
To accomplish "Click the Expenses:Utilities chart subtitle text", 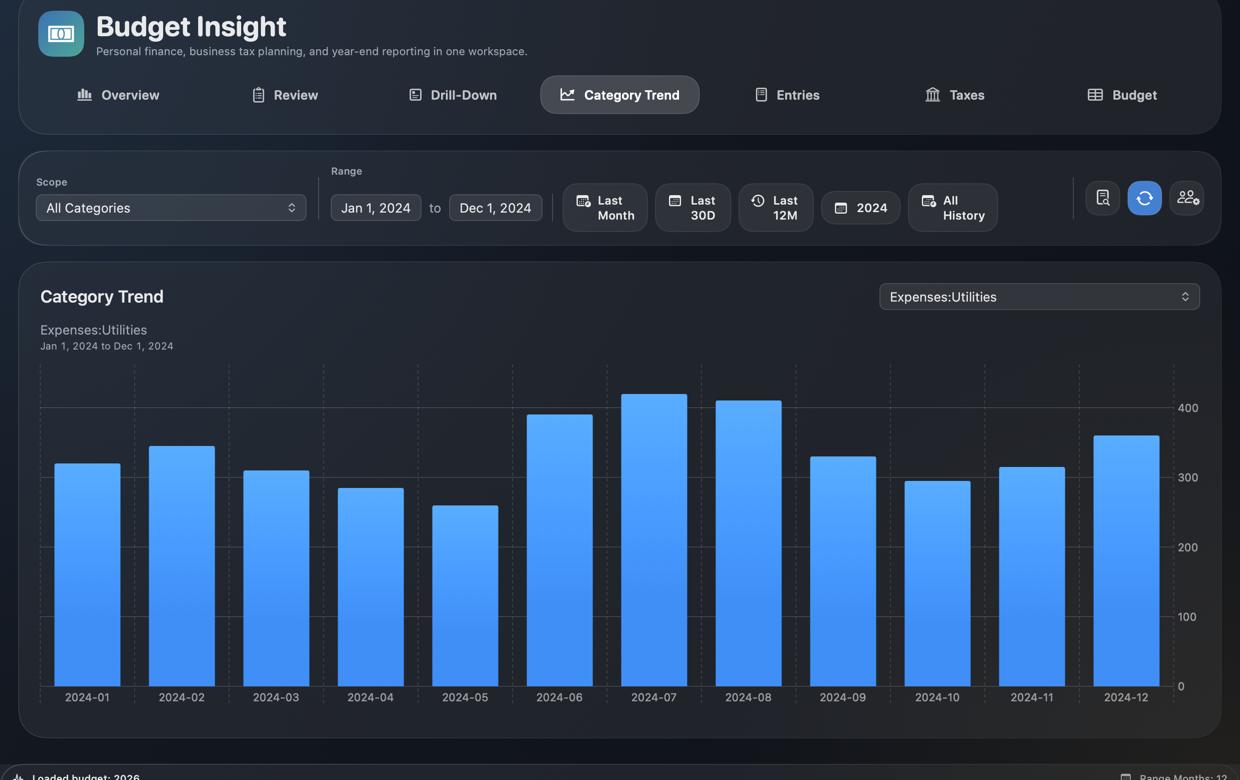I will tap(93, 330).
